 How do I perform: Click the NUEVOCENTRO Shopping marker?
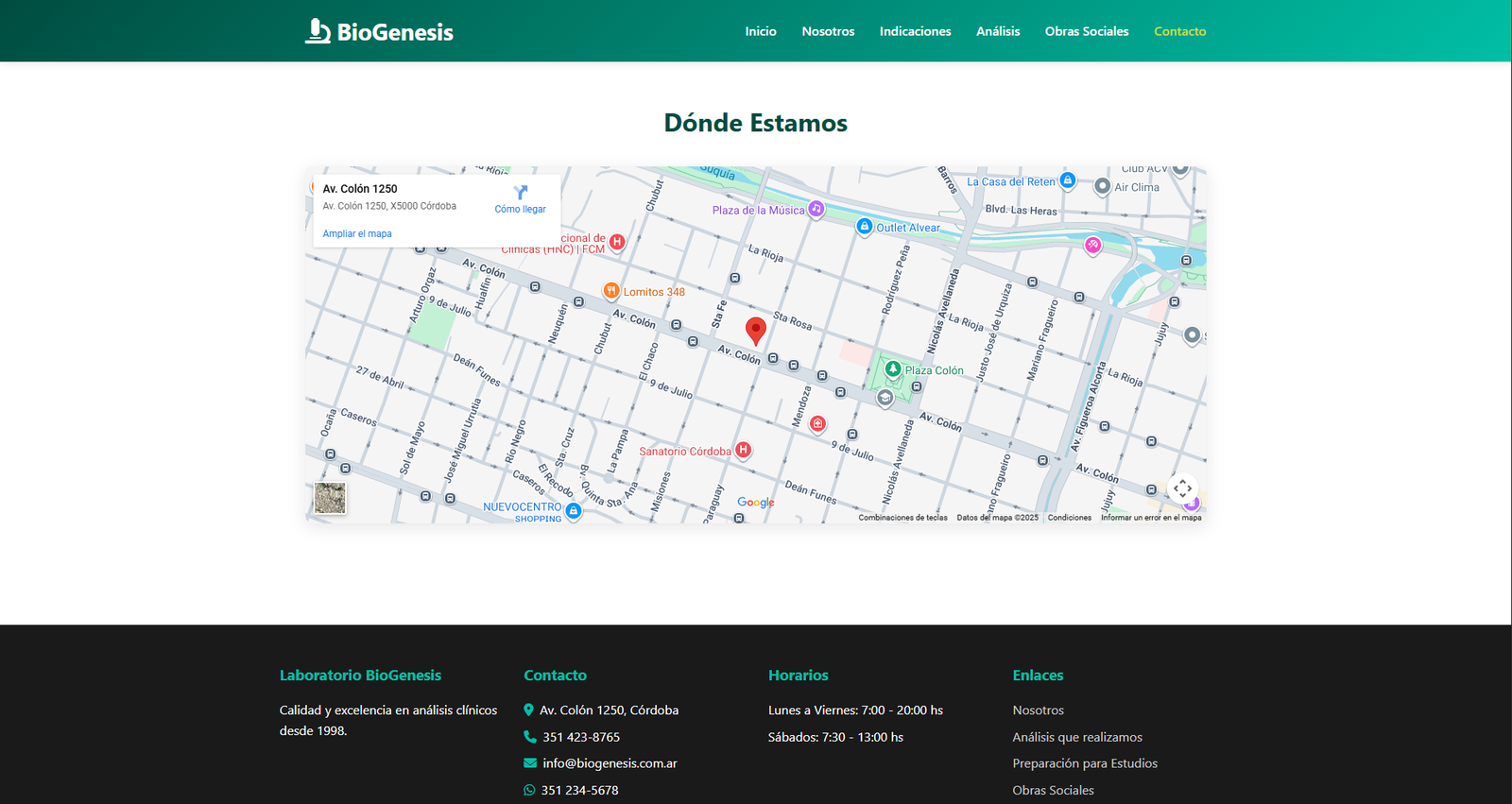click(x=574, y=510)
